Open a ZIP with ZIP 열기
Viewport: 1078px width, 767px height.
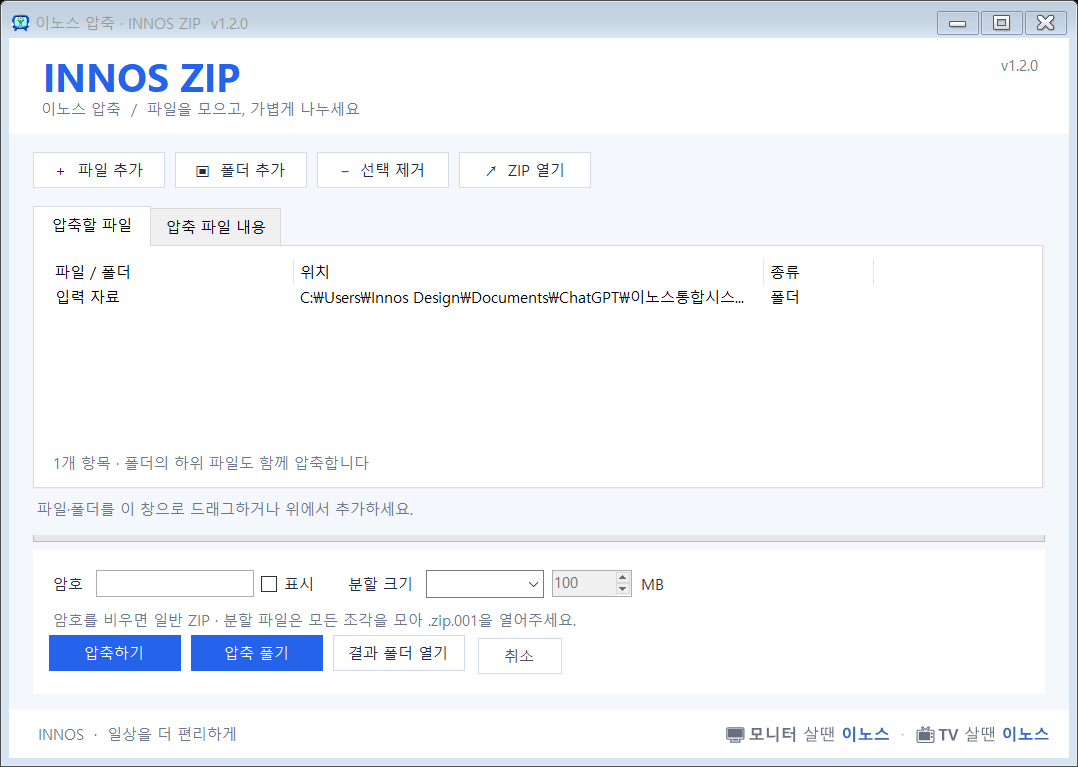coord(525,170)
